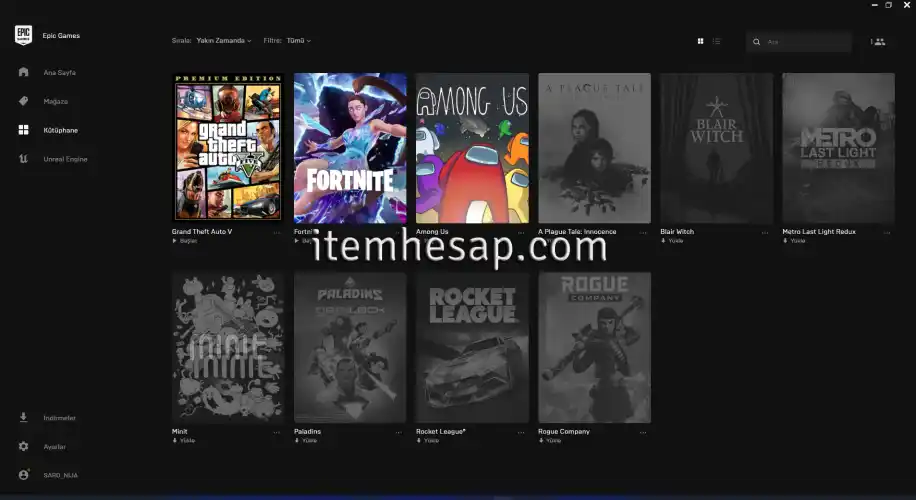Select the Among Us cover thumbnail
This screenshot has width=916, height=500.
(x=472, y=148)
